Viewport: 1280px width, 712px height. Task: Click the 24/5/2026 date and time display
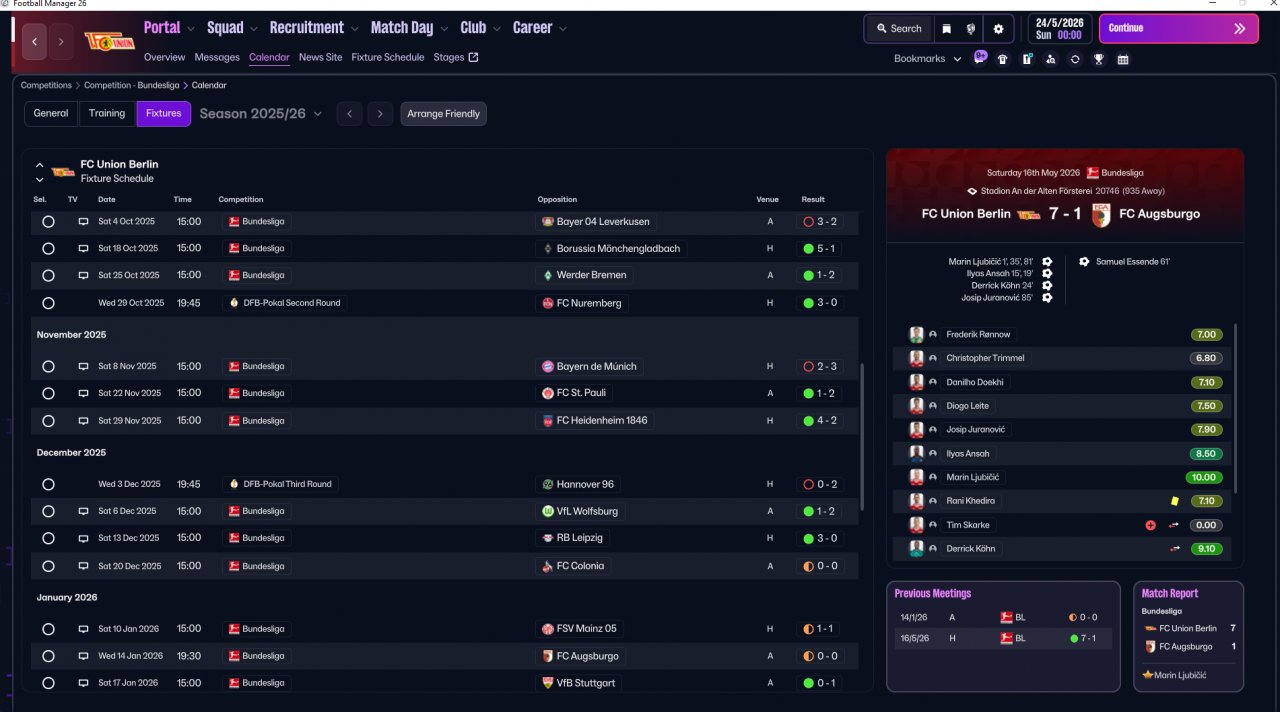click(x=1060, y=29)
